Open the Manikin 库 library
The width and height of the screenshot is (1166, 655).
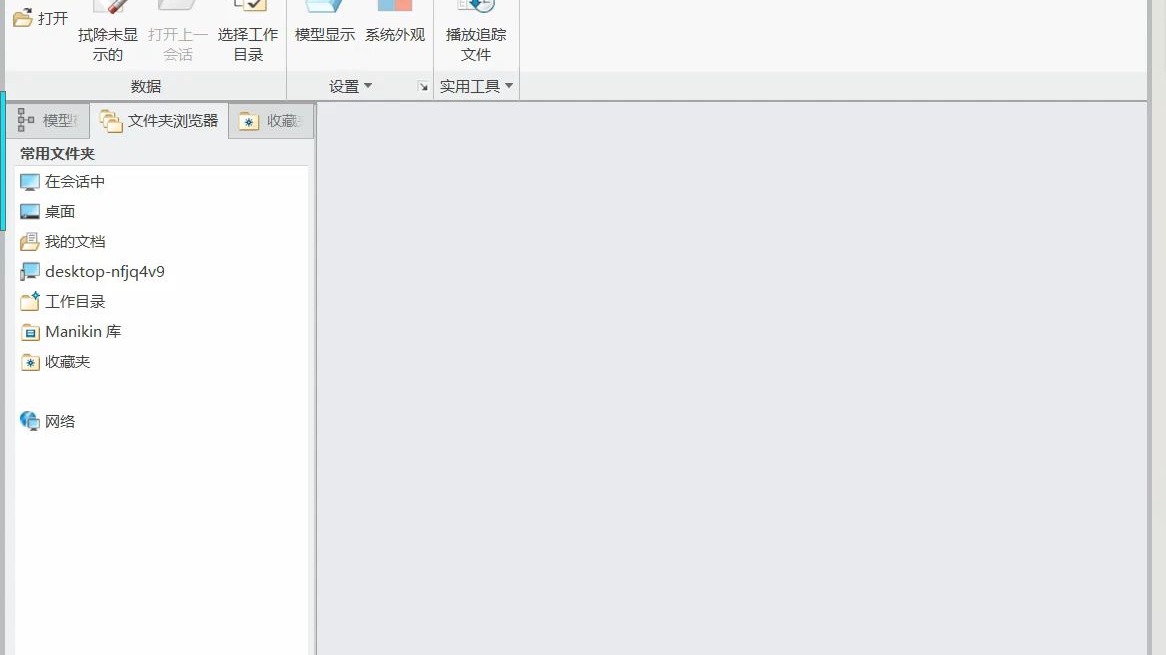click(x=82, y=332)
